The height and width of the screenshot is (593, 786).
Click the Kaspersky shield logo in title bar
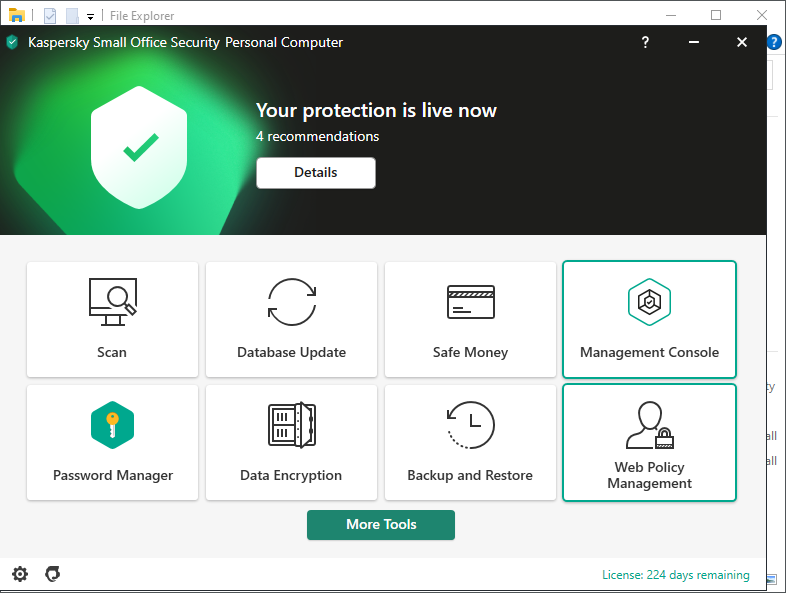[x=12, y=43]
